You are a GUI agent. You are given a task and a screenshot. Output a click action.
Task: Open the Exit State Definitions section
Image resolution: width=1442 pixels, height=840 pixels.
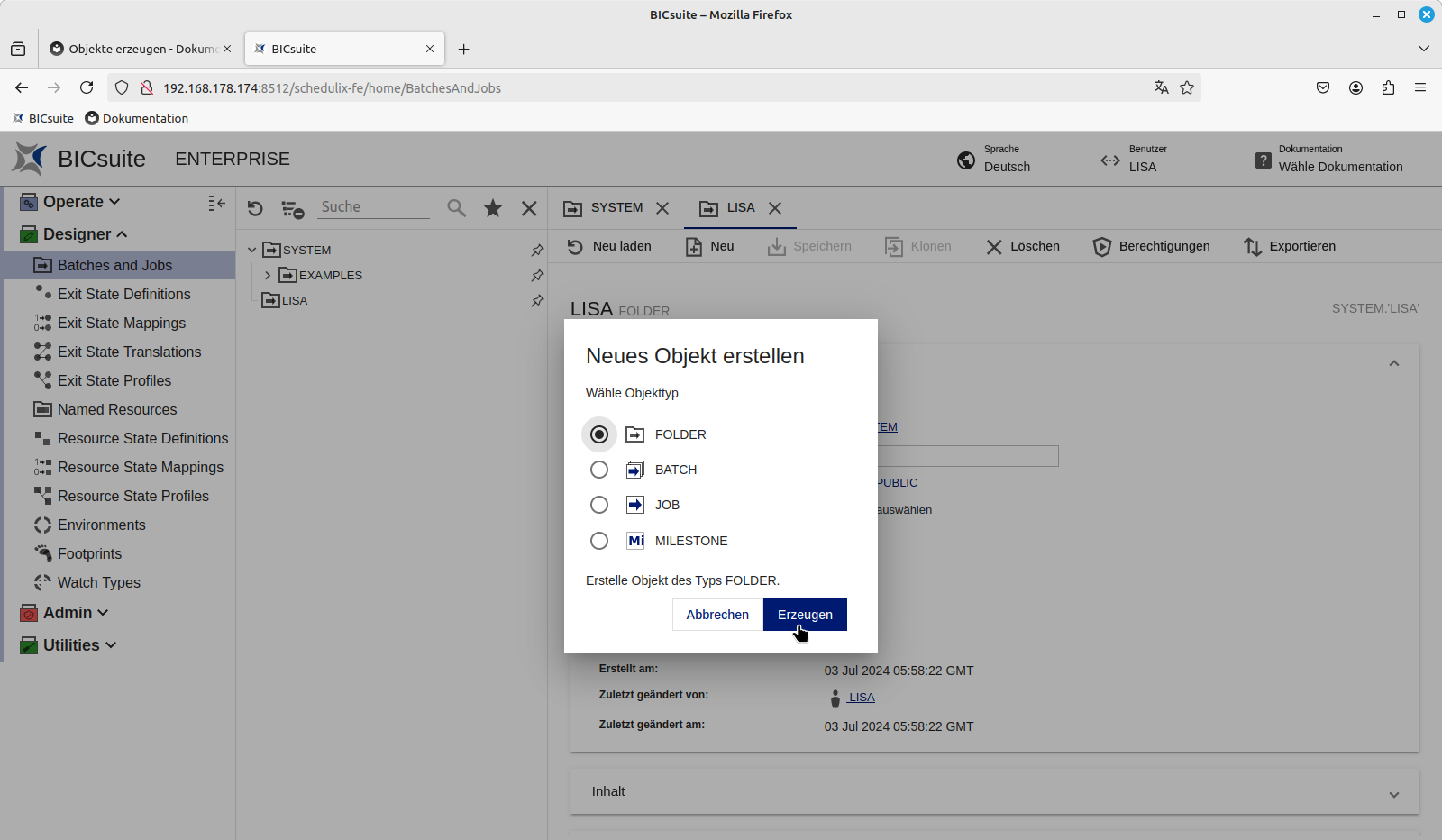pos(123,294)
